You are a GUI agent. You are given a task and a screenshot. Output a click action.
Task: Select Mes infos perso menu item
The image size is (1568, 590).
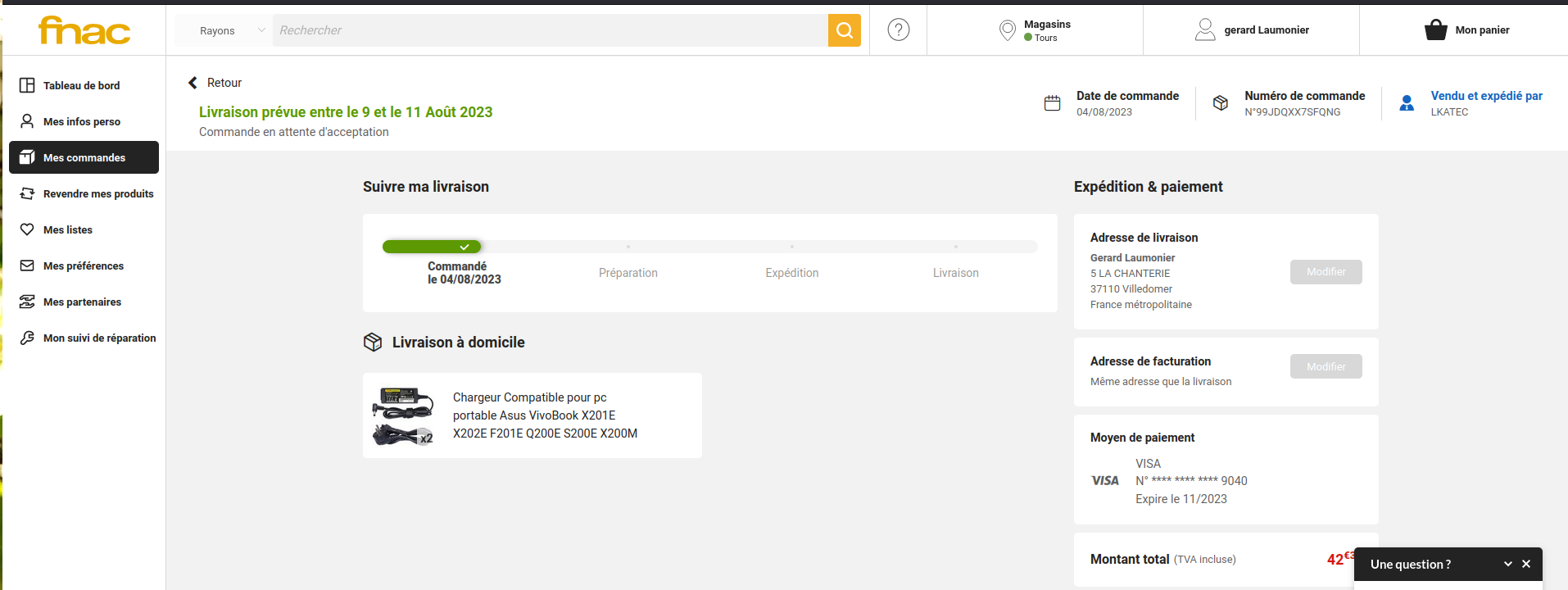81,121
